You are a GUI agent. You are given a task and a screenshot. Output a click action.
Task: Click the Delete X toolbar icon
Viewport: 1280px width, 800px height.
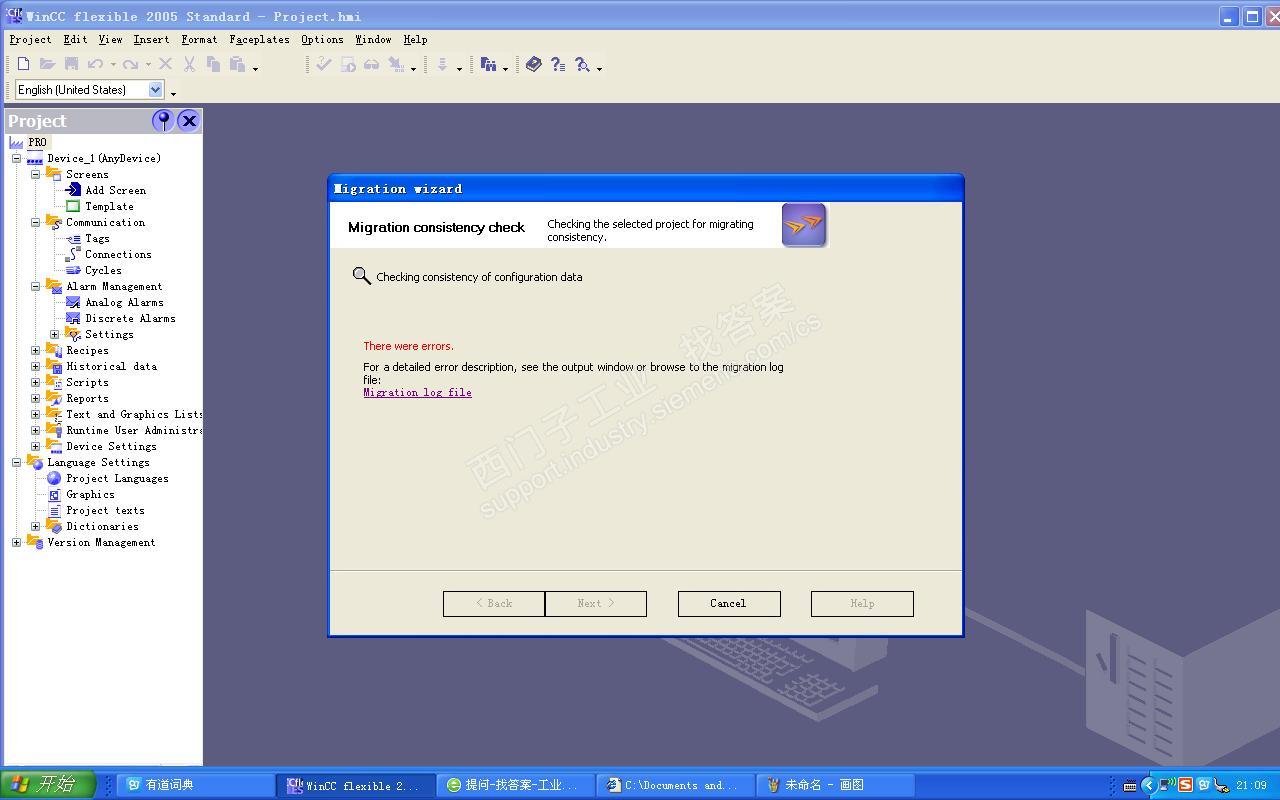point(165,64)
